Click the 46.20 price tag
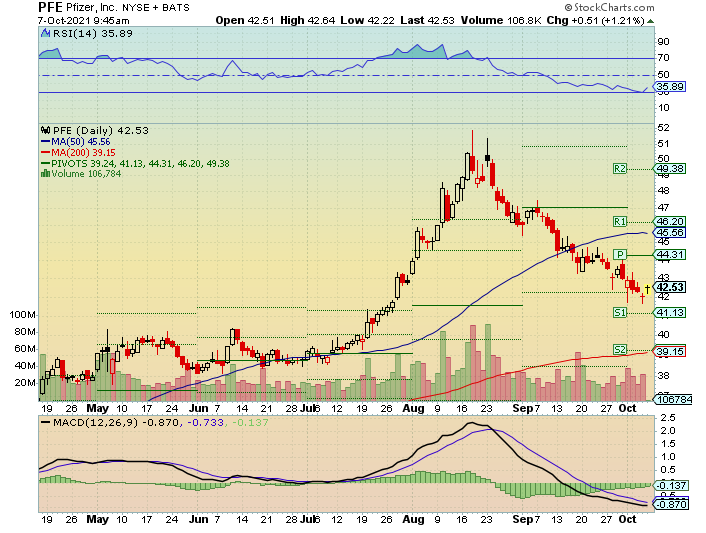This screenshot has height=533, width=706. [670, 221]
